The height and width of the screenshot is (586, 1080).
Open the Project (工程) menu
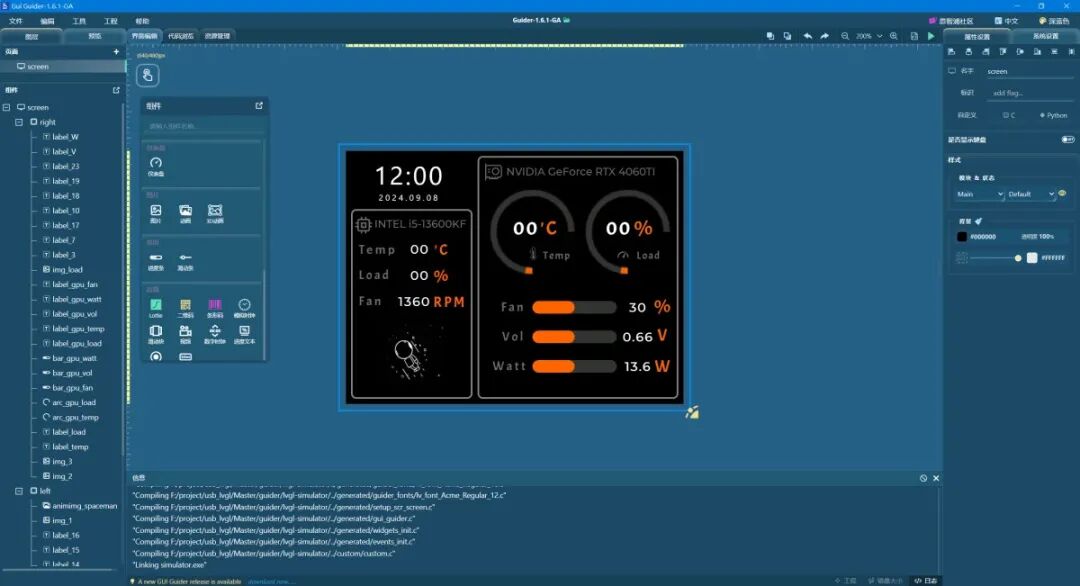111,21
